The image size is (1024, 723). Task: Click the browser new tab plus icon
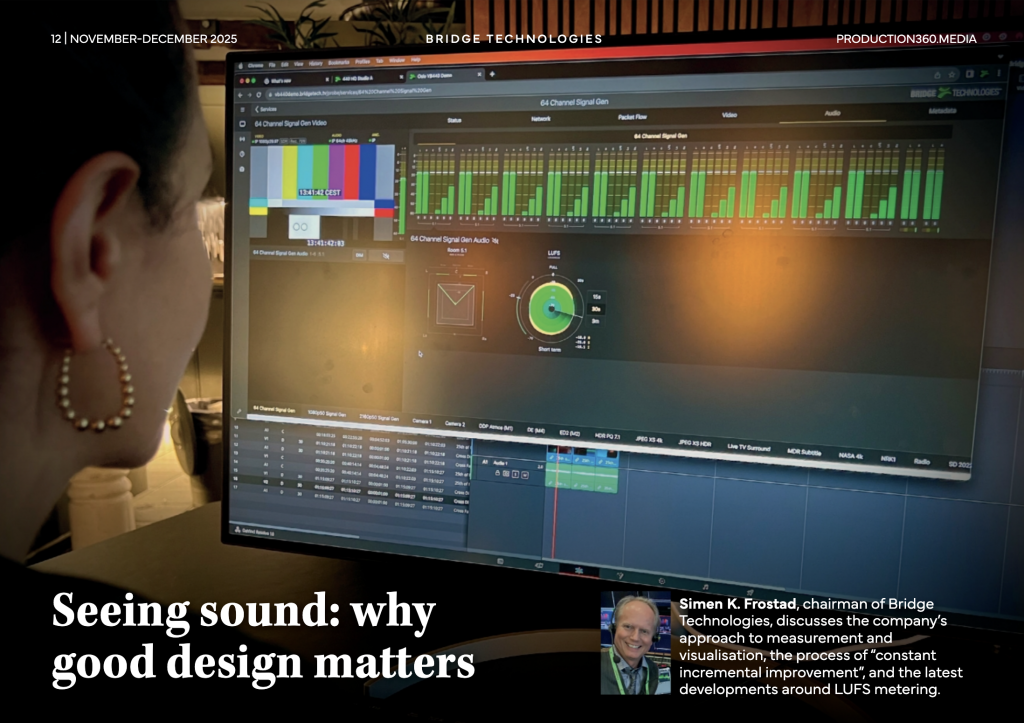pyautogui.click(x=491, y=73)
